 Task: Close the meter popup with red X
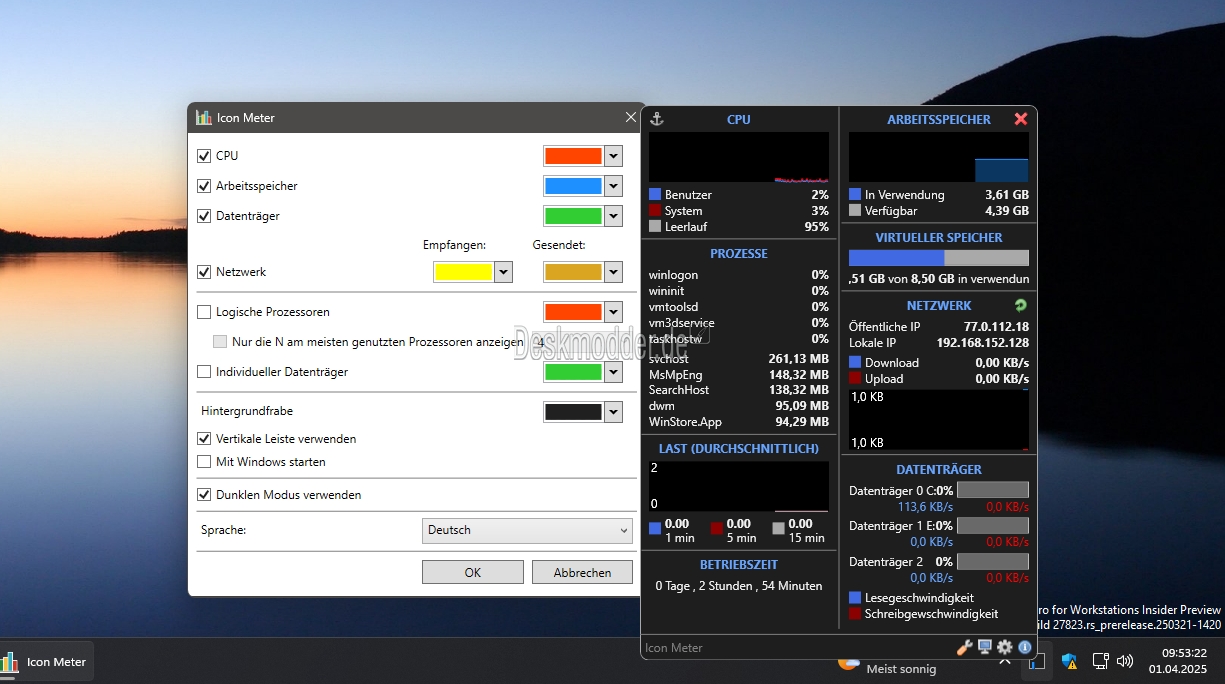point(1020,119)
